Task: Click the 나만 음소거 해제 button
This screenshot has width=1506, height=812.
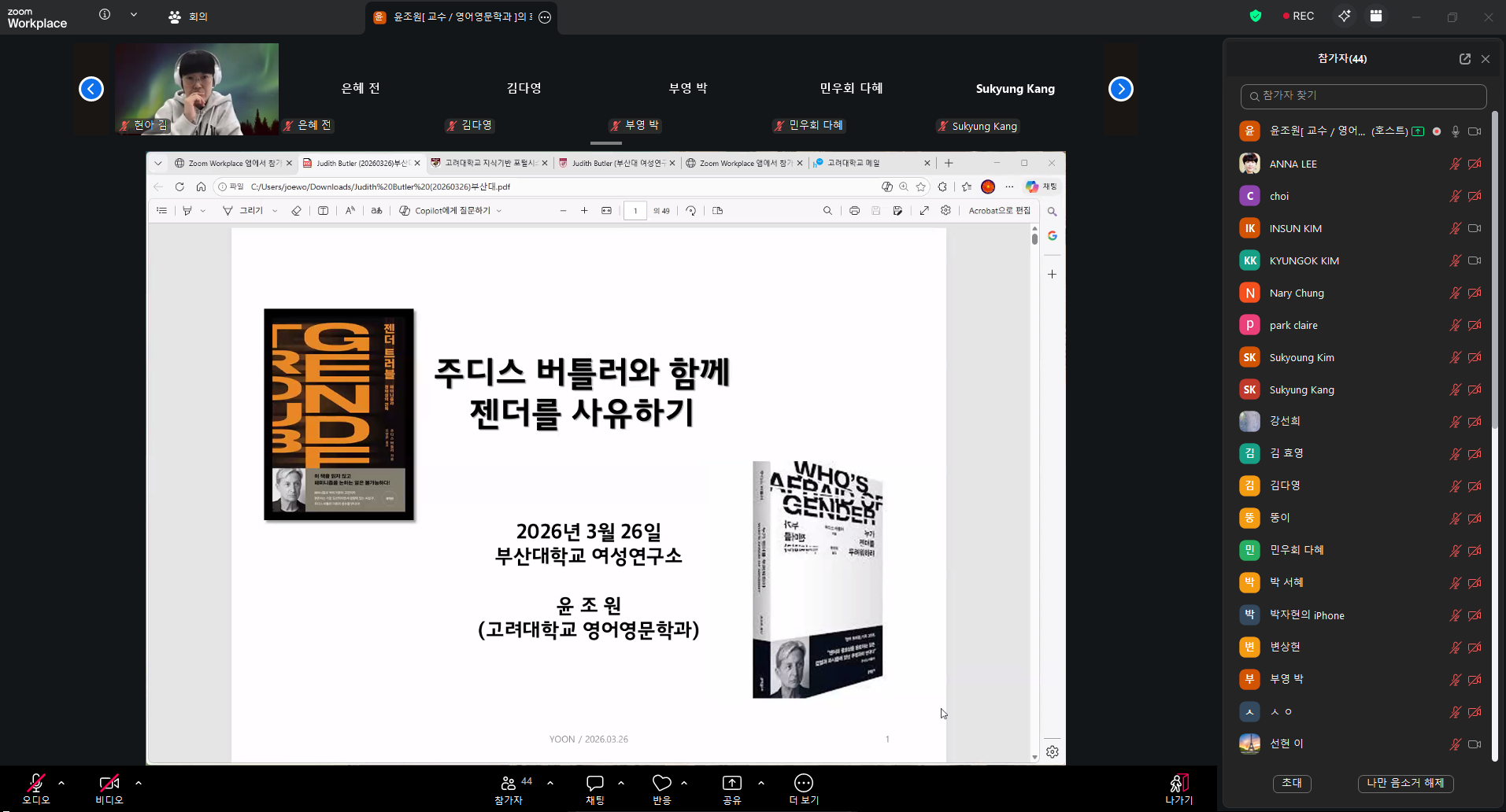Action: coord(1404,783)
